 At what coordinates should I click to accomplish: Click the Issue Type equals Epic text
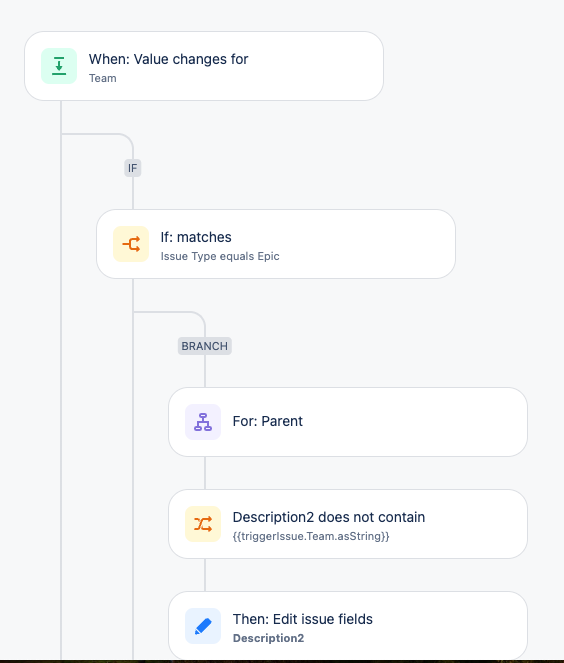(220, 257)
